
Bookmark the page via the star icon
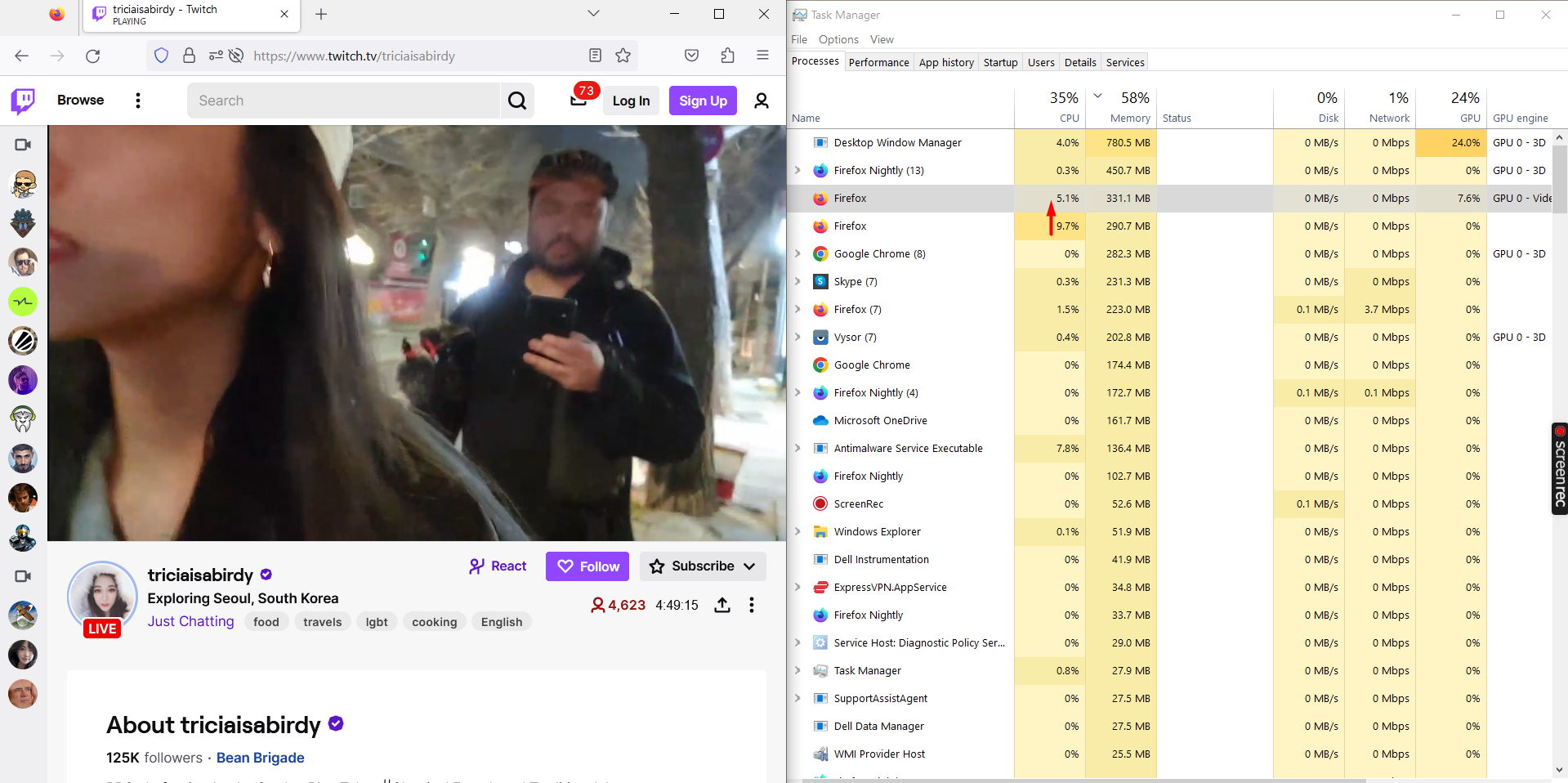[x=623, y=56]
